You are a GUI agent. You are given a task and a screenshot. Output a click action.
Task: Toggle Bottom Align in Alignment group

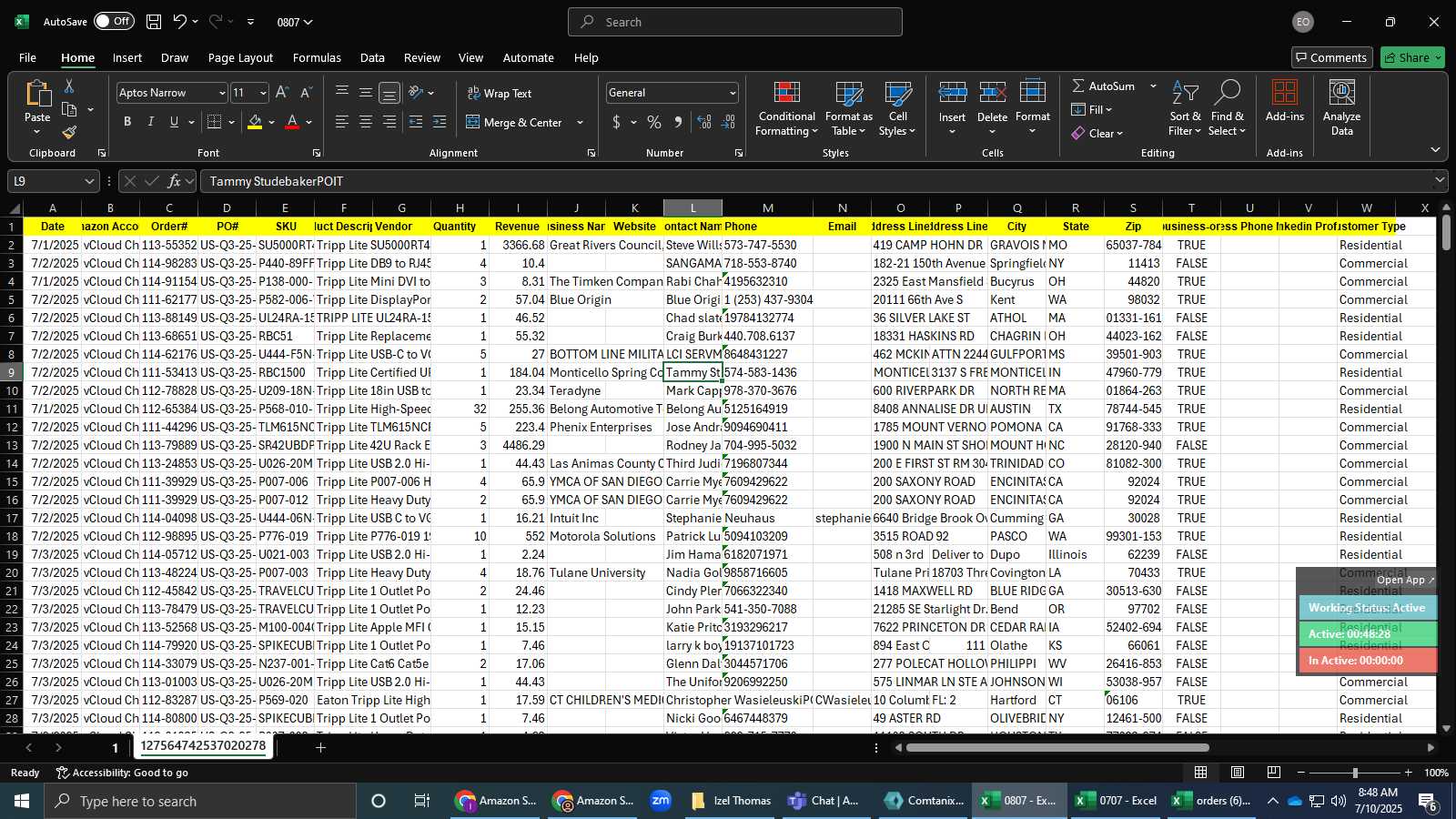pos(389,93)
